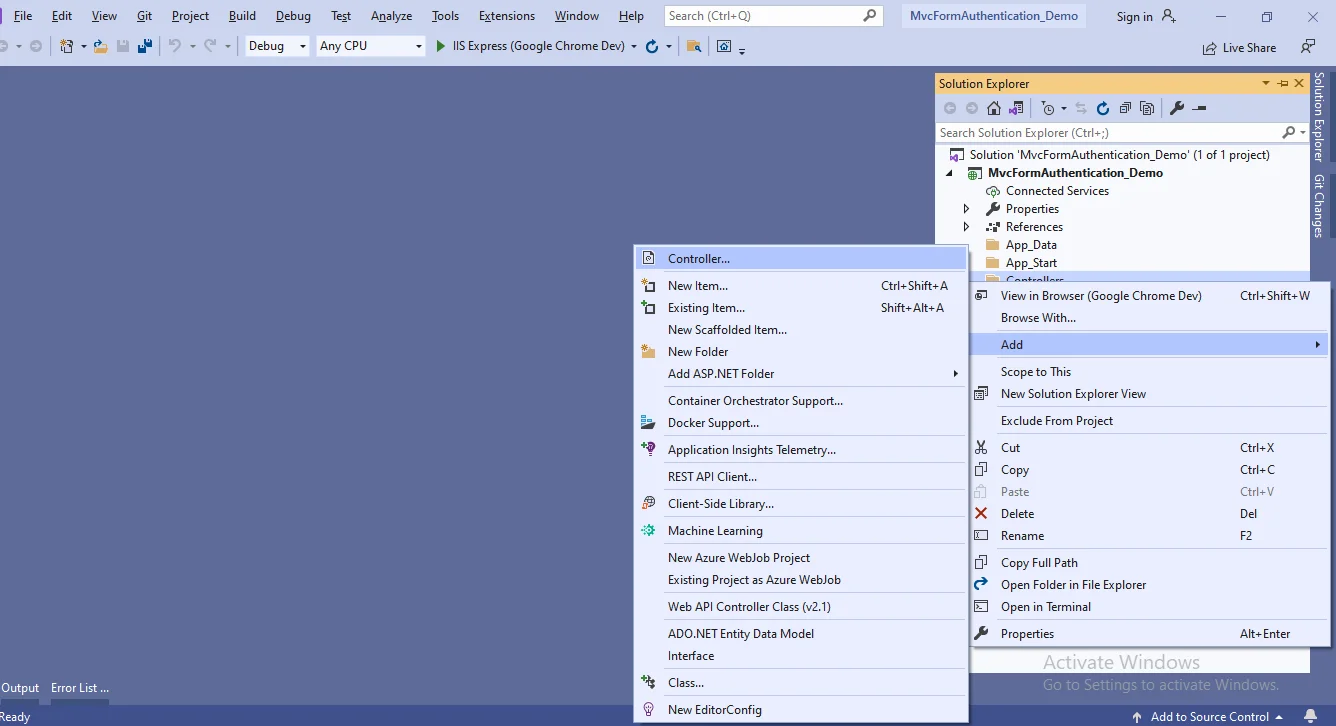Click the scissors Cut icon
The height and width of the screenshot is (726, 1336).
(981, 447)
